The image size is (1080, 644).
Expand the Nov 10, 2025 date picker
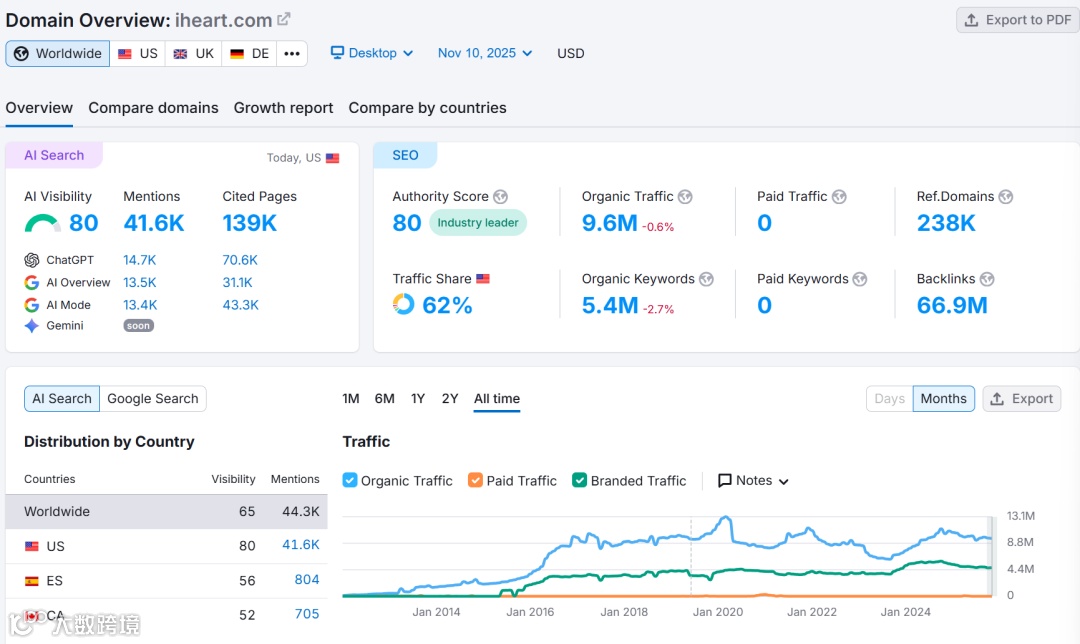click(485, 53)
